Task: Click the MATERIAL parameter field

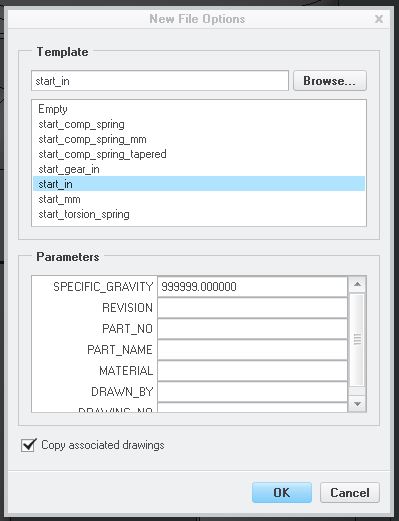Action: (252, 371)
